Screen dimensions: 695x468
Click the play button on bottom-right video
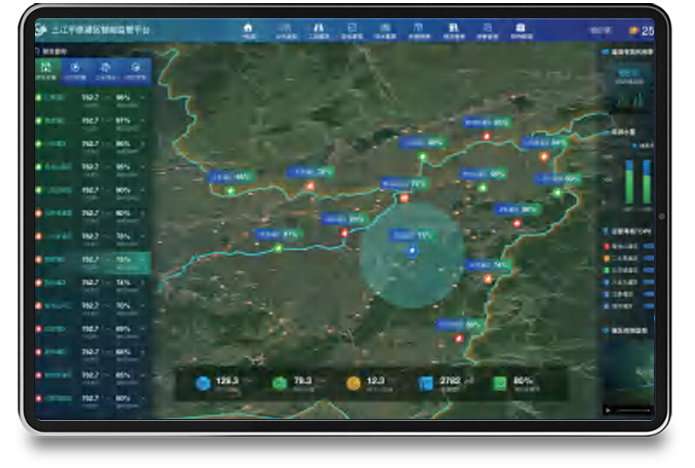(605, 410)
